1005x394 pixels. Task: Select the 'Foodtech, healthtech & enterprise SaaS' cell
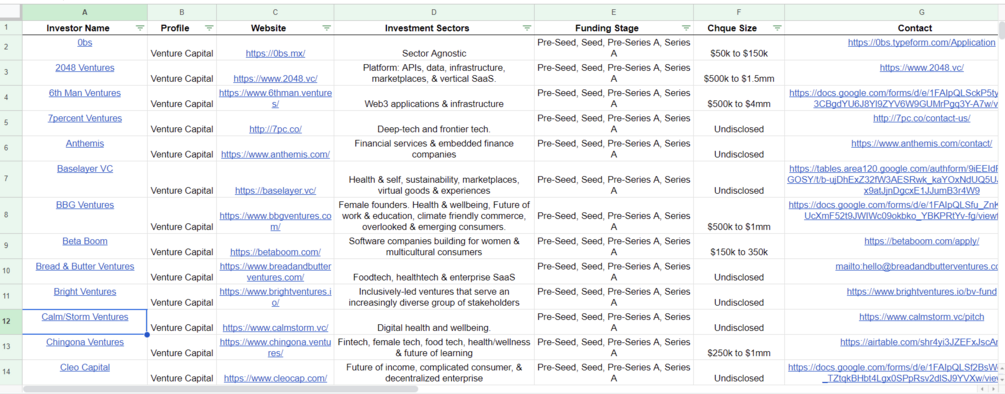[435, 272]
